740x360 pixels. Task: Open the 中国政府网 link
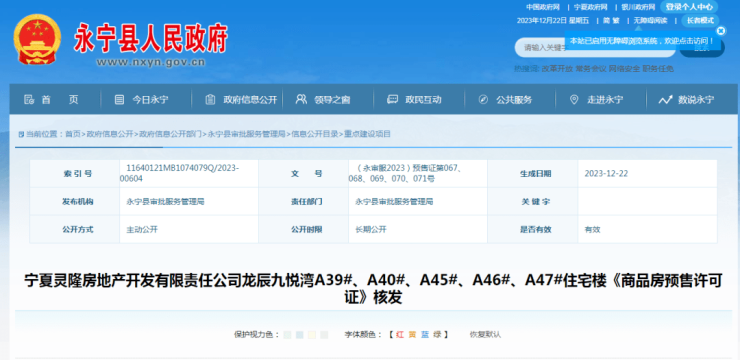coord(543,7)
